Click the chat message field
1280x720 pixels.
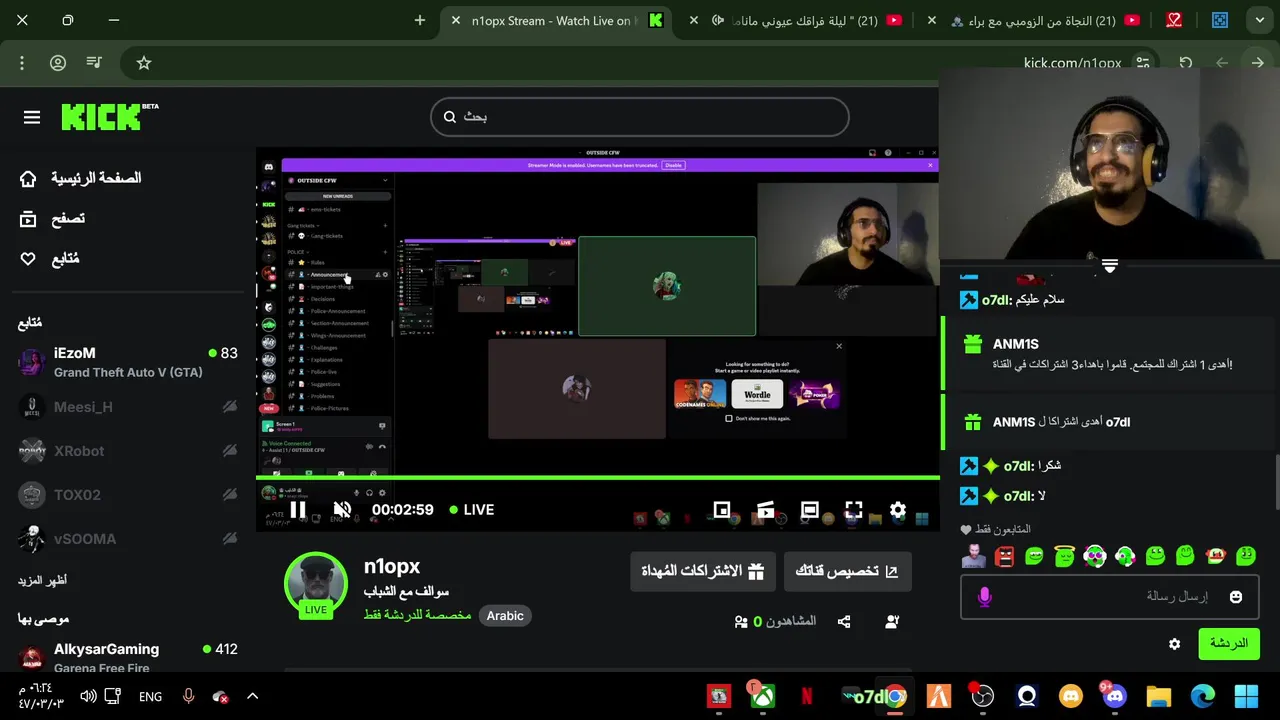pos(1108,597)
